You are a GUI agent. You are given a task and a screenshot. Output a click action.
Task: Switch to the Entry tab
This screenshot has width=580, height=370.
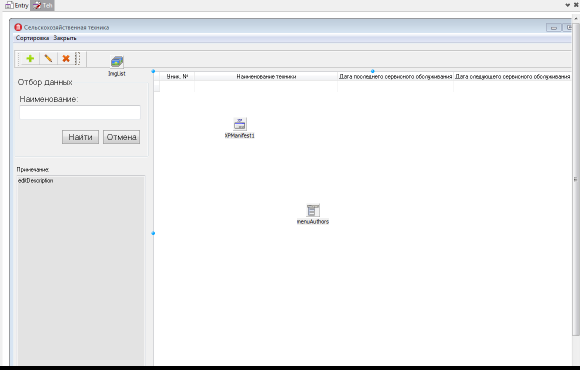click(x=17, y=6)
